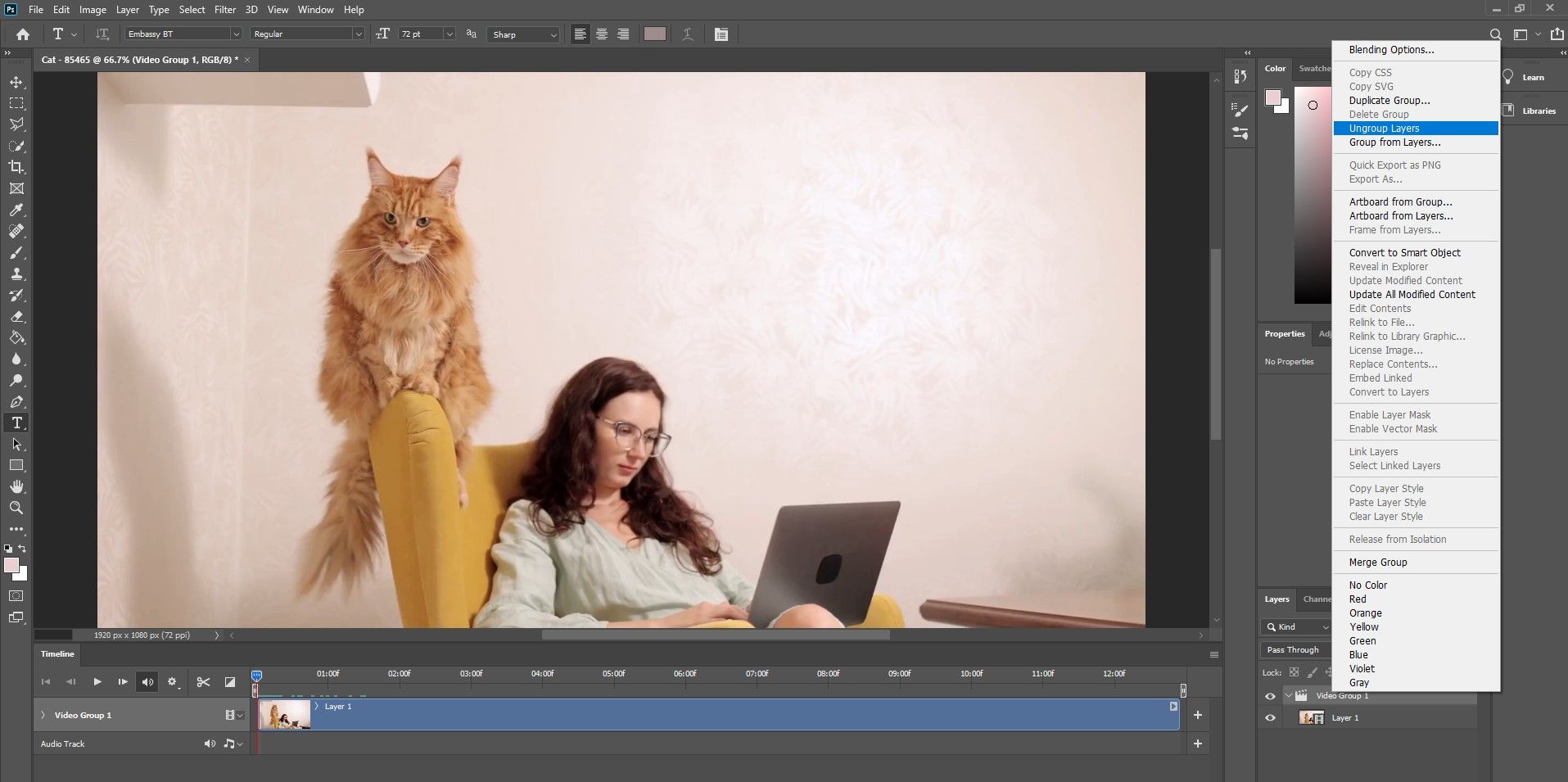Click Convert to Smart Object
The height and width of the screenshot is (782, 1568).
click(x=1405, y=252)
